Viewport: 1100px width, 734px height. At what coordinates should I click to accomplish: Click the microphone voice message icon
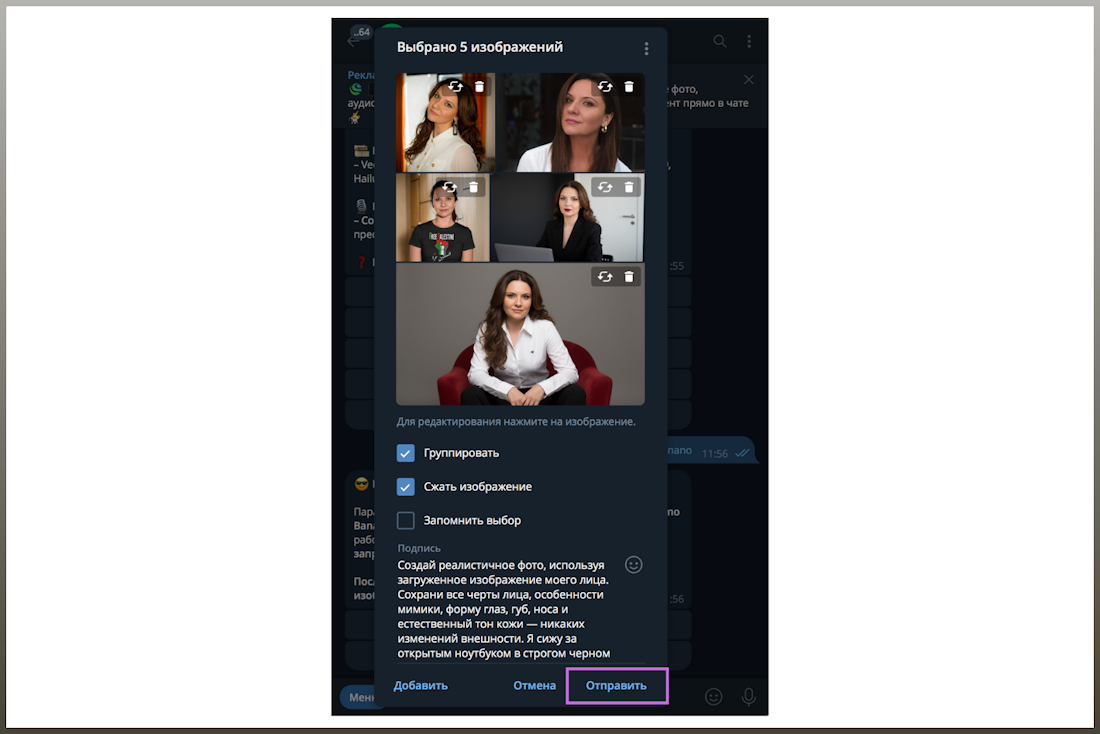[748, 697]
